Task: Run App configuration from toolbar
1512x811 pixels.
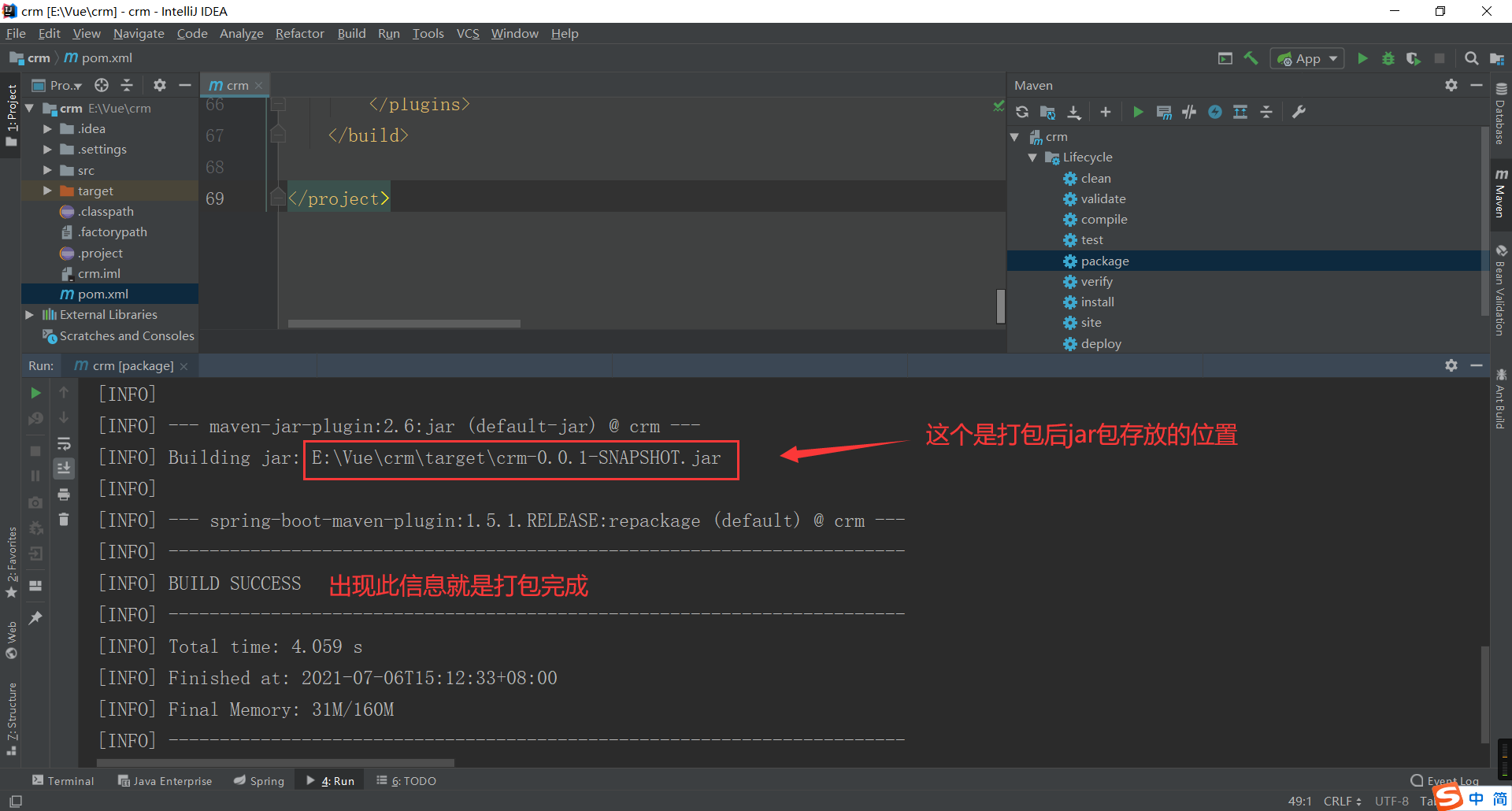Action: click(1362, 58)
